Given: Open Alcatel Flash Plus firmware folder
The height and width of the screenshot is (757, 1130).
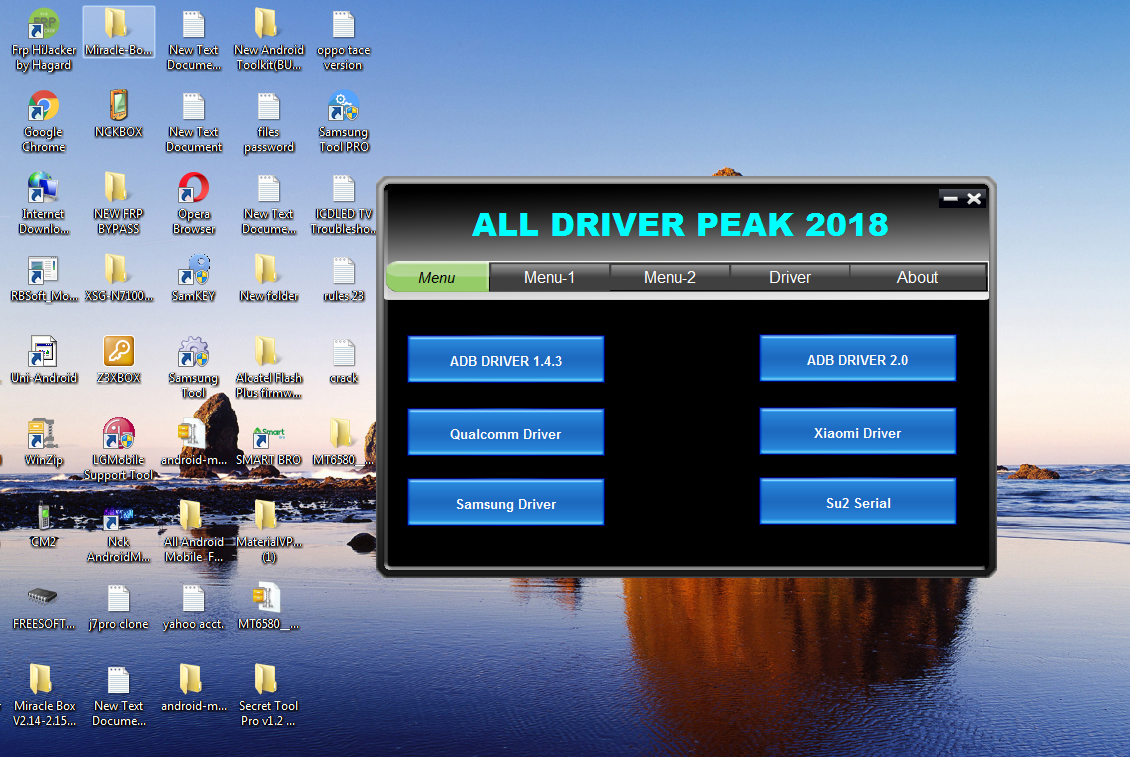Looking at the screenshot, I should [268, 368].
